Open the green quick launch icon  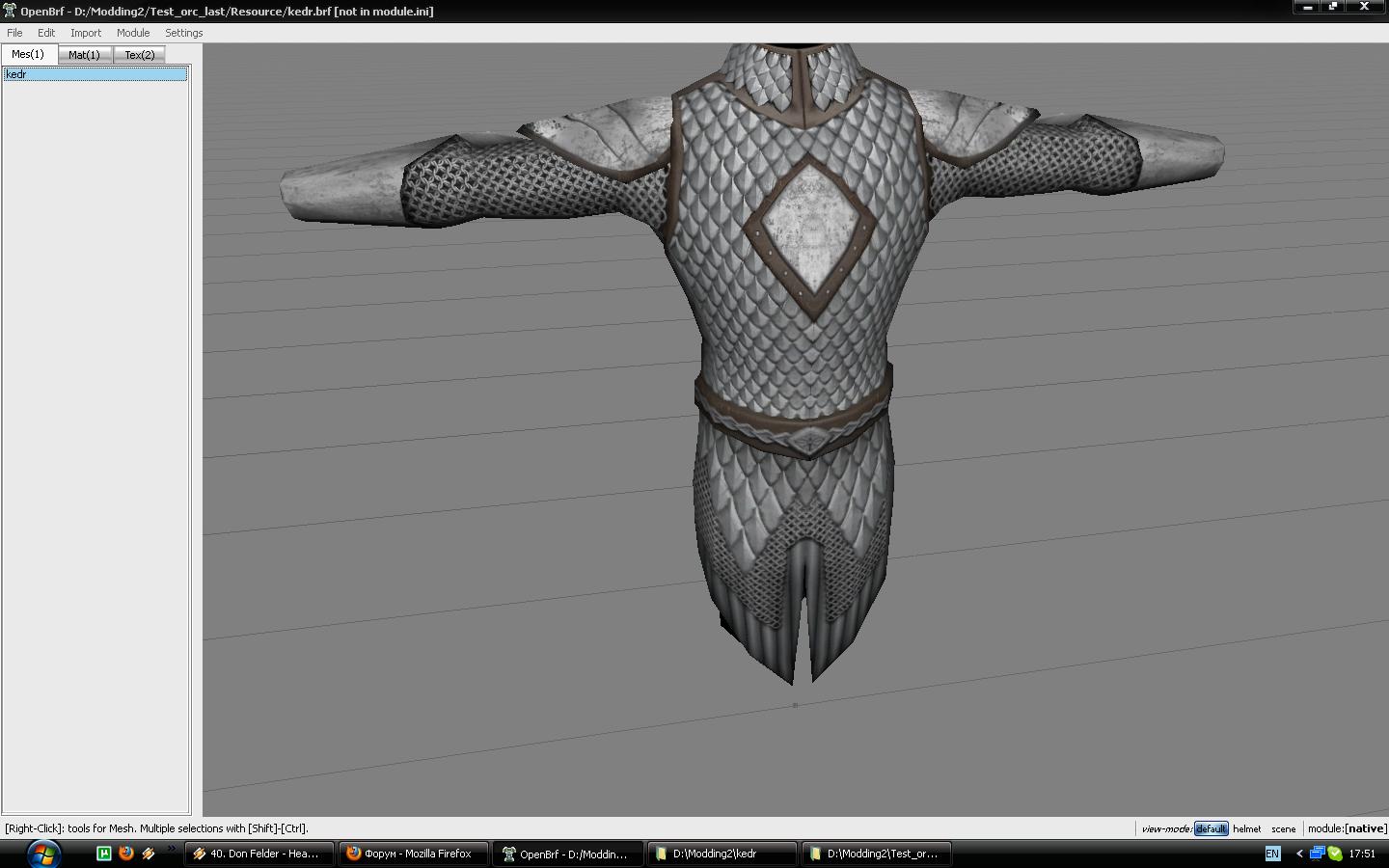click(104, 854)
